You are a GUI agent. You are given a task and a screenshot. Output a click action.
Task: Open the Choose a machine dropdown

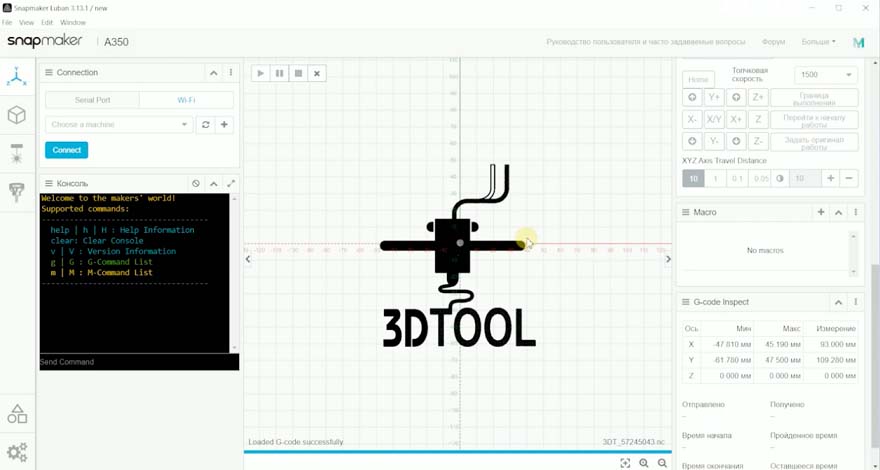(x=119, y=125)
